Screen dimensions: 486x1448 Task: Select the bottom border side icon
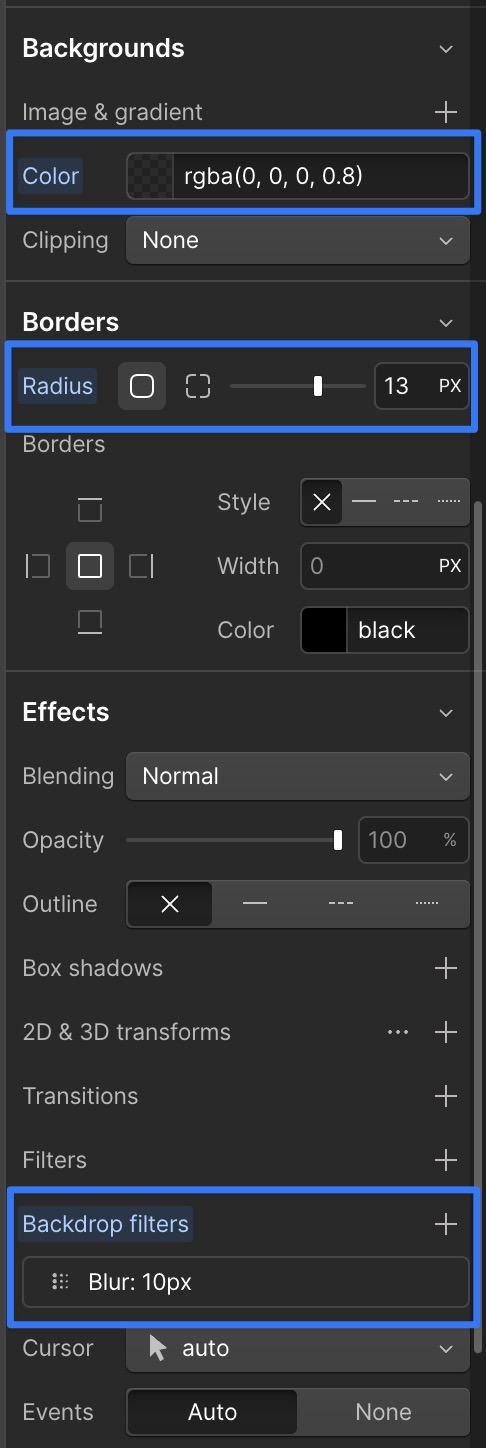click(90, 623)
